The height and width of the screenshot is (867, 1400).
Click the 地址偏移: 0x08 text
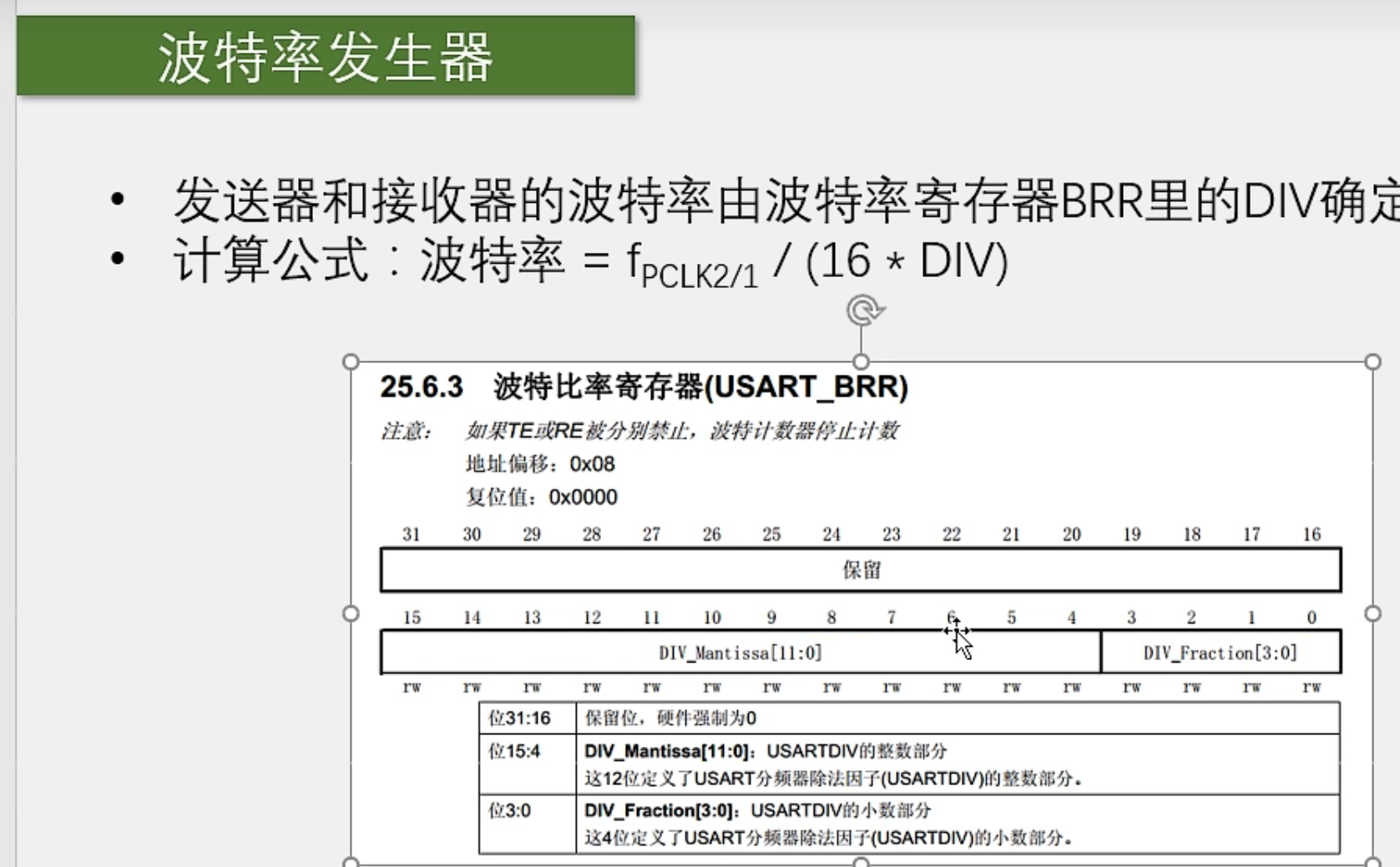click(539, 464)
